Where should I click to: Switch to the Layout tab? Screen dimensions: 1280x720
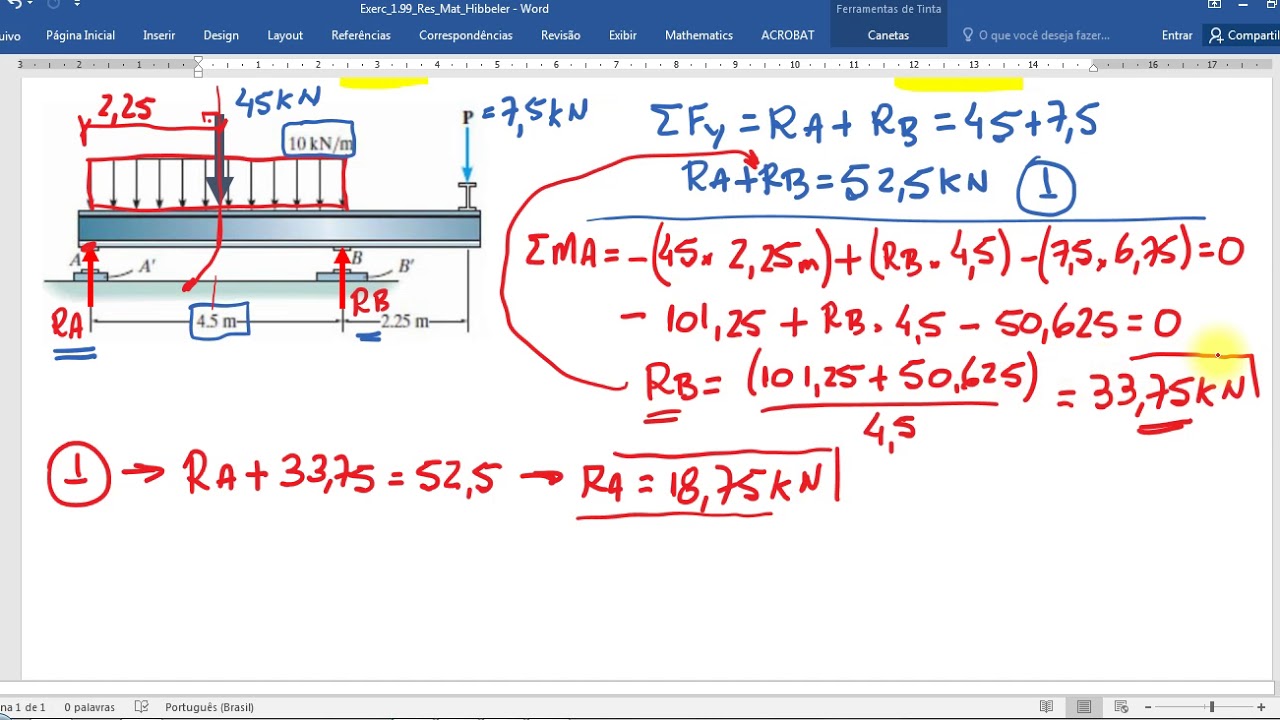click(x=285, y=35)
